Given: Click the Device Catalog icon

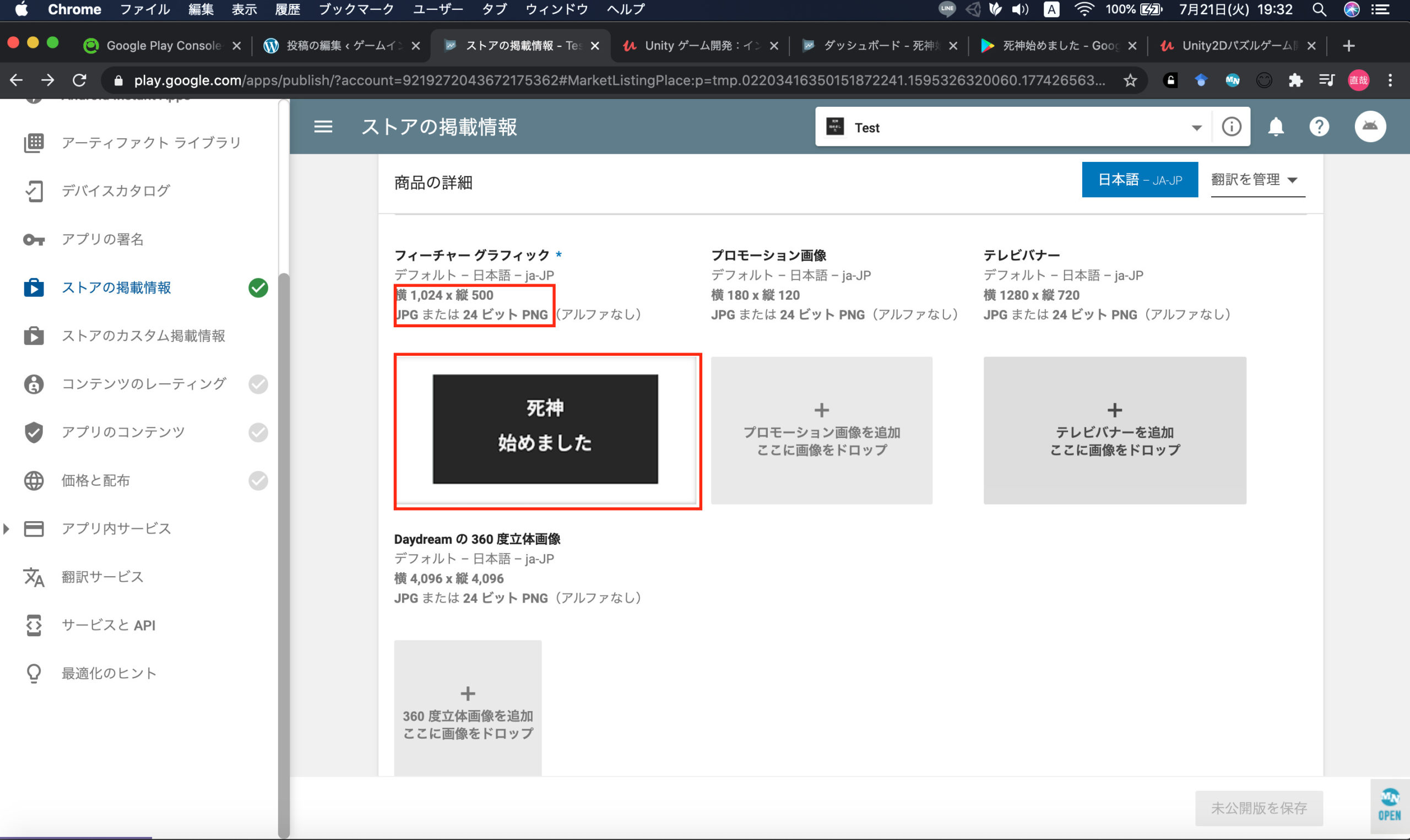Looking at the screenshot, I should [x=34, y=191].
